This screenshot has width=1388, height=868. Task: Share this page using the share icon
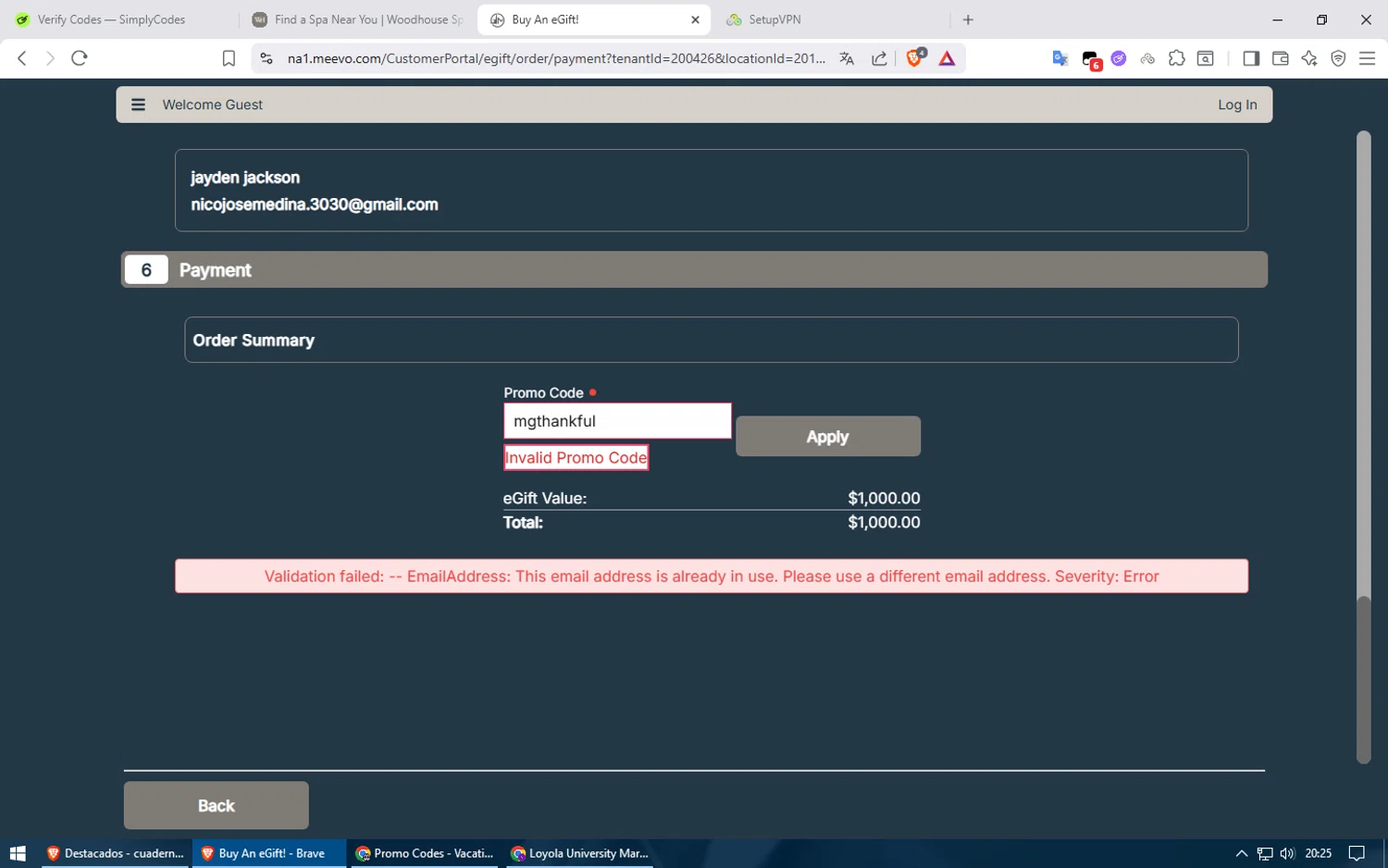879,58
